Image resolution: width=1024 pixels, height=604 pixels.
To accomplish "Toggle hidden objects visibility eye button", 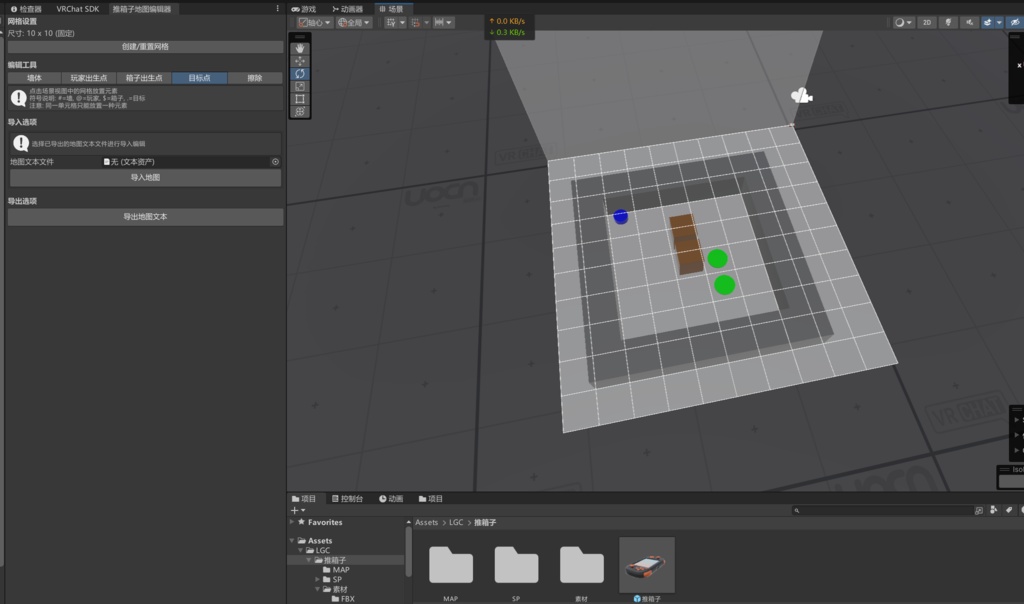I will pos(1015,22).
